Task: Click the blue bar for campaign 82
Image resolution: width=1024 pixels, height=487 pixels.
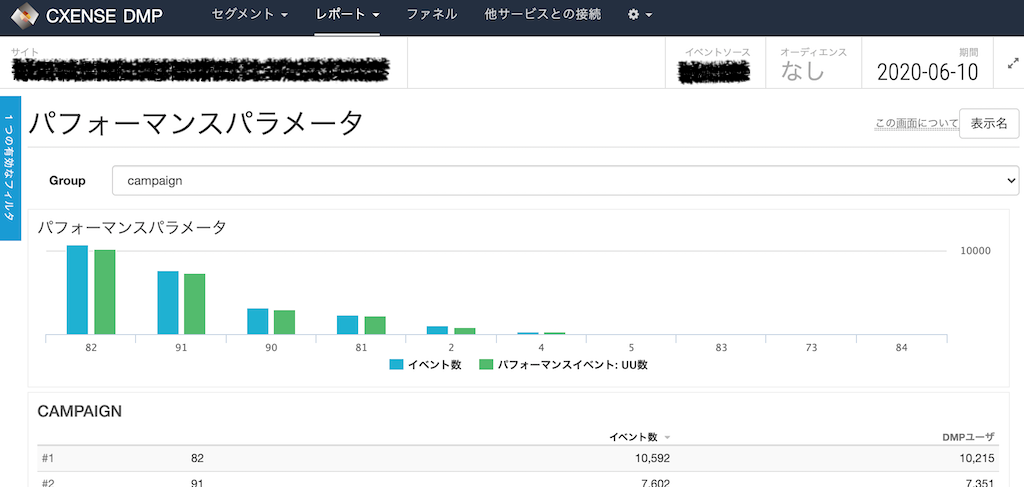Action: click(x=77, y=290)
